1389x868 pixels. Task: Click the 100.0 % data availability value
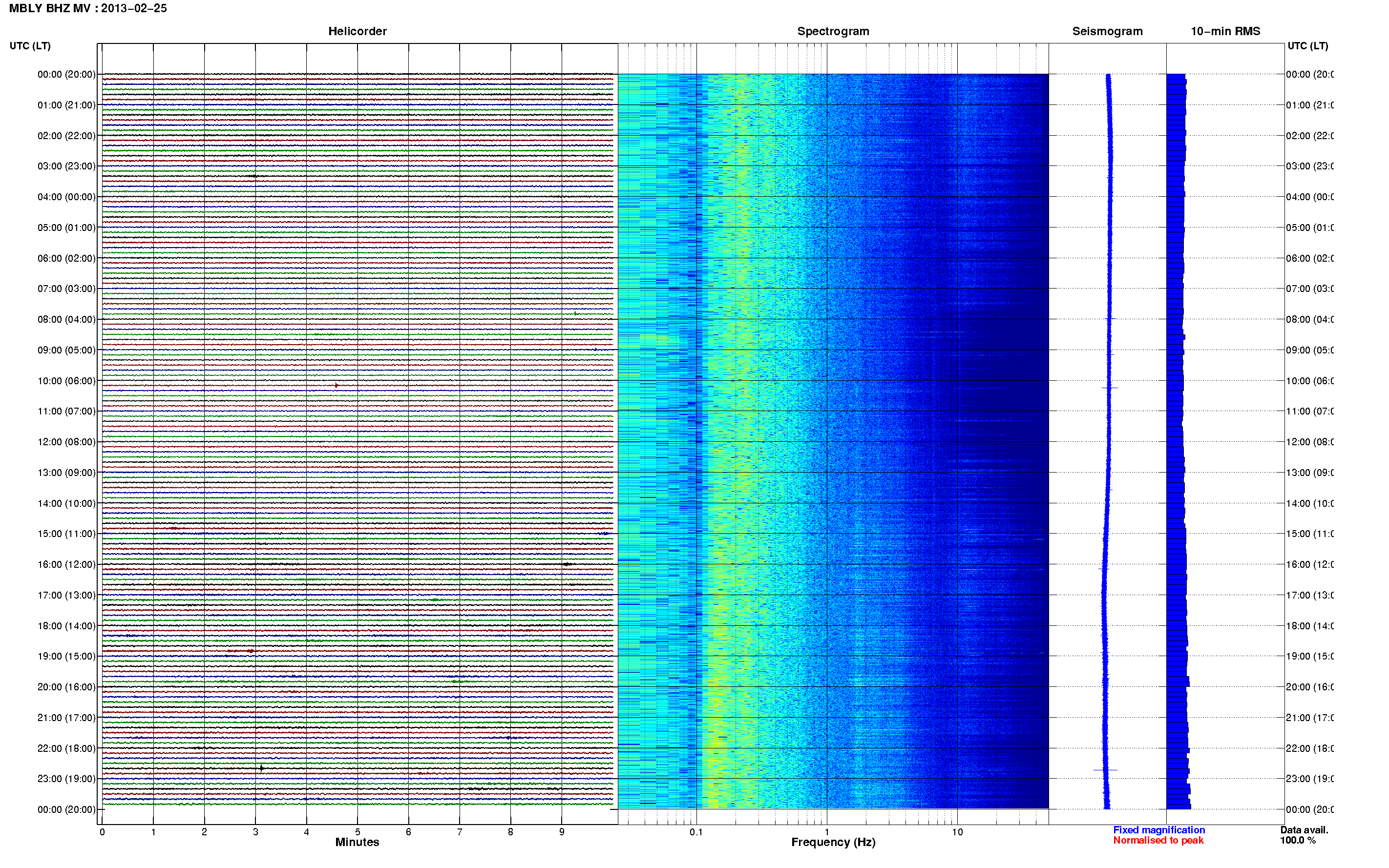pyautogui.click(x=1298, y=841)
